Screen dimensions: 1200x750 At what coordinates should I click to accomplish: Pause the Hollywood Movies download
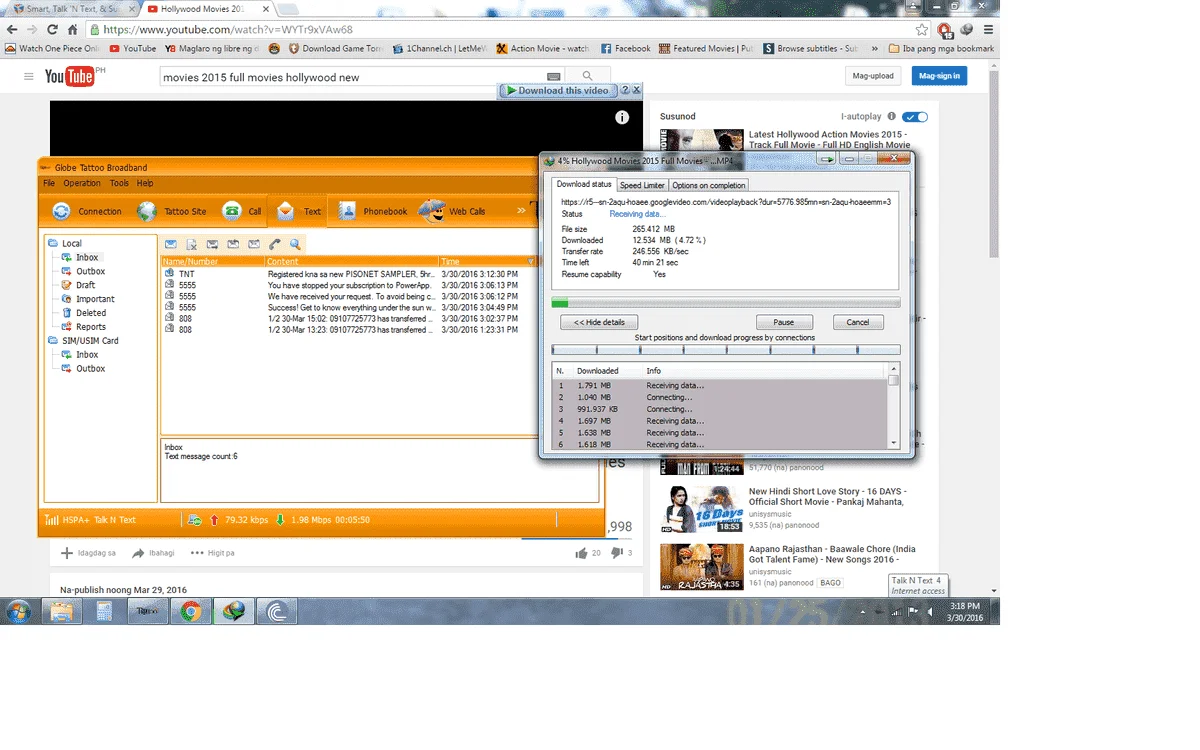(x=784, y=322)
